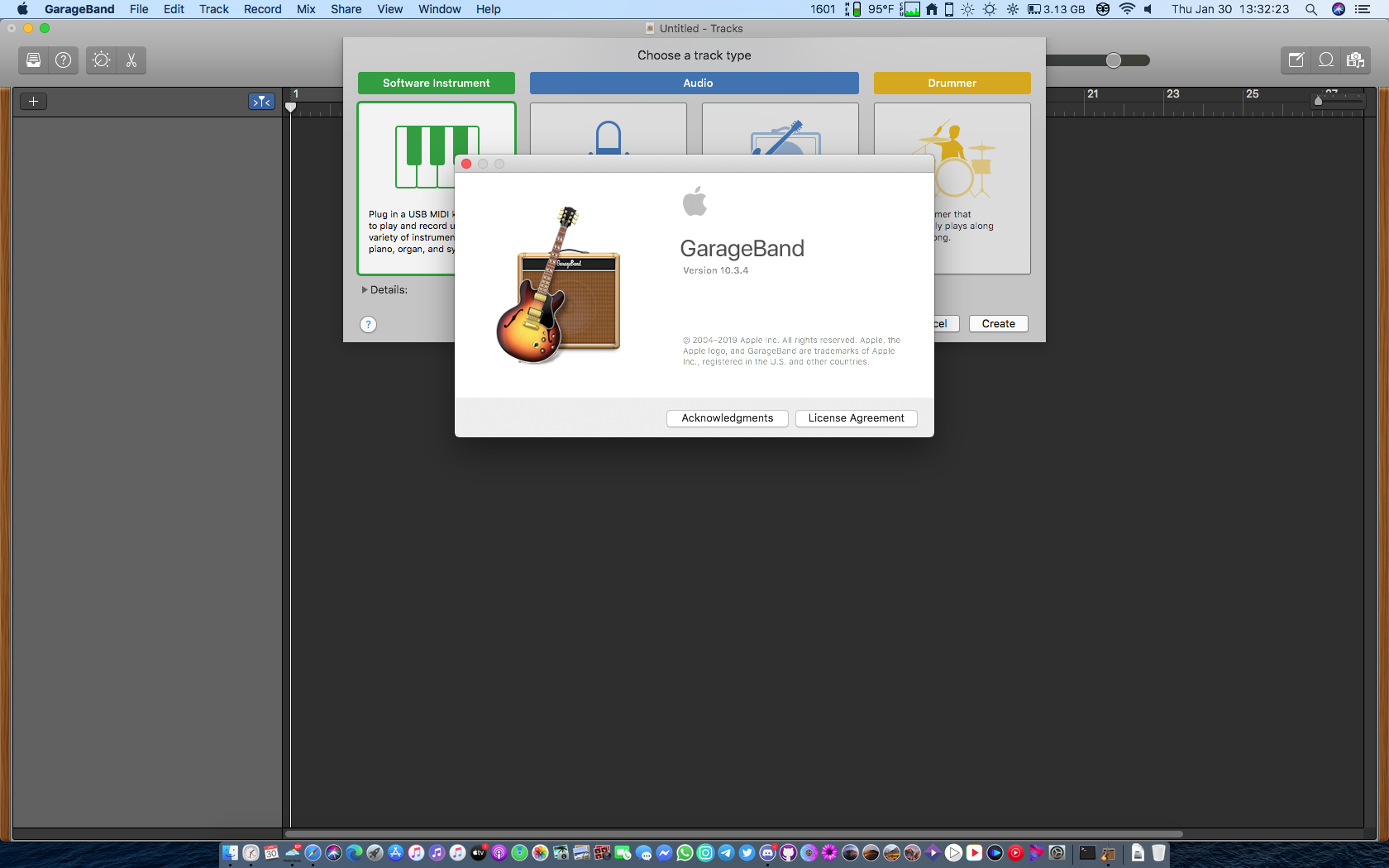
Task: Add a new track with plus button
Action: [x=33, y=101]
